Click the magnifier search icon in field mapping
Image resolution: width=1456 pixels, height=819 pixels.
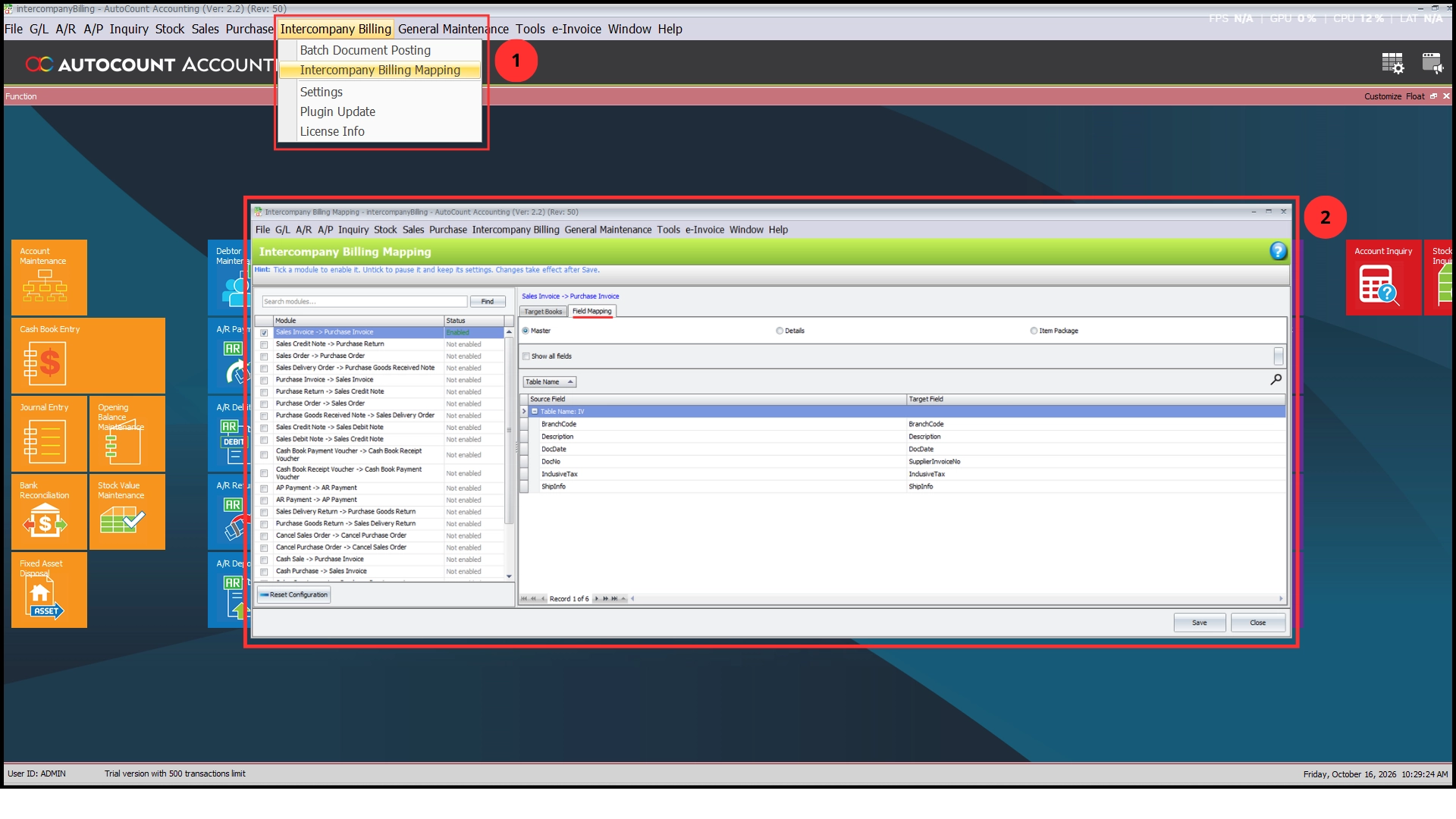(x=1276, y=379)
